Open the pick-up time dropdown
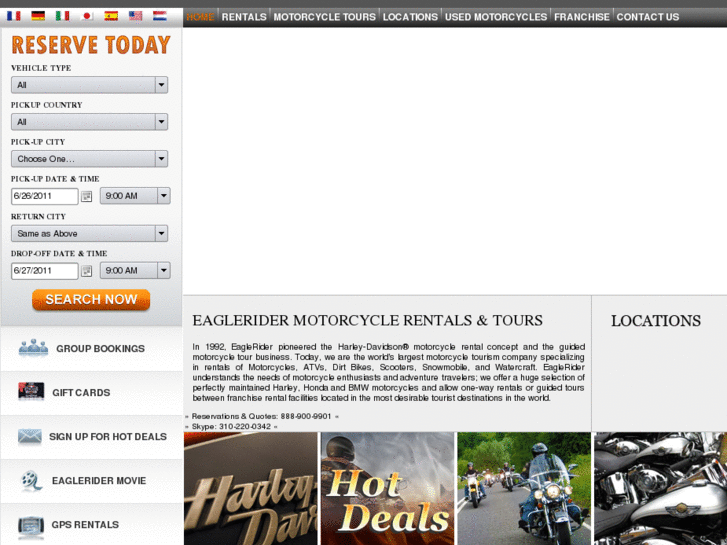727x545 pixels. coord(135,196)
